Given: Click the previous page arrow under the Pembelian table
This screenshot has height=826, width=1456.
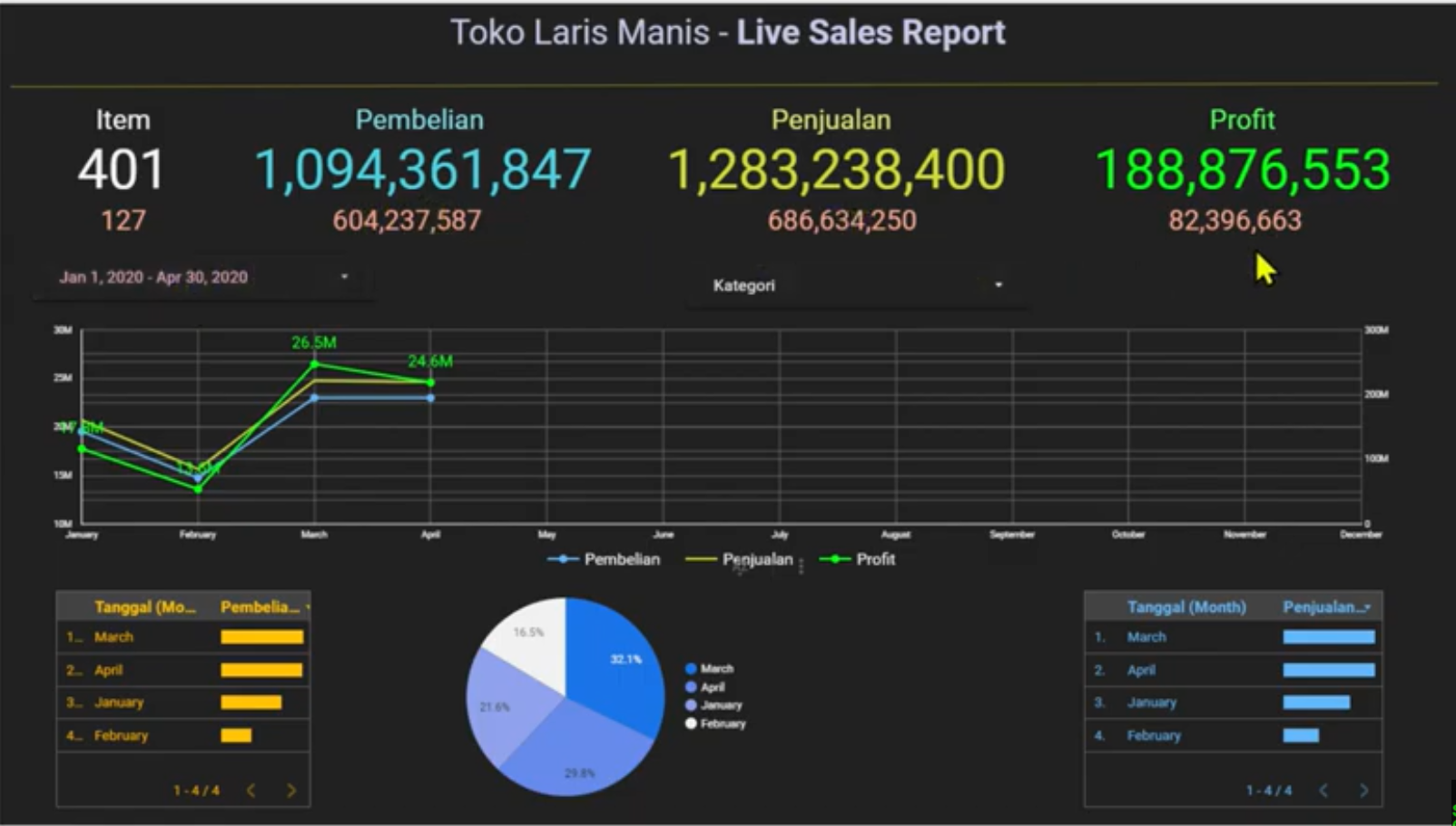Looking at the screenshot, I should pos(251,791).
